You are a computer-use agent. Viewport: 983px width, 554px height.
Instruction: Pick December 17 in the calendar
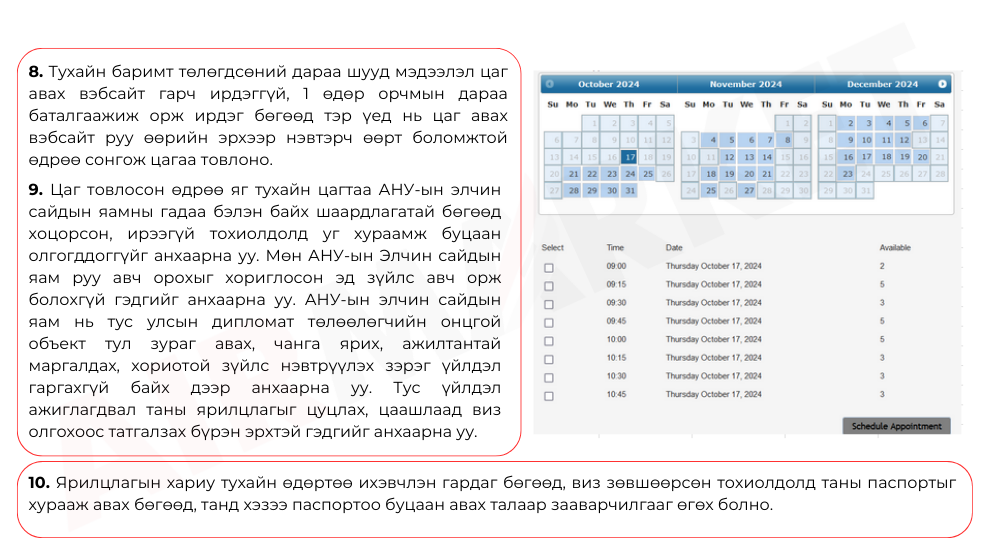coord(866,157)
